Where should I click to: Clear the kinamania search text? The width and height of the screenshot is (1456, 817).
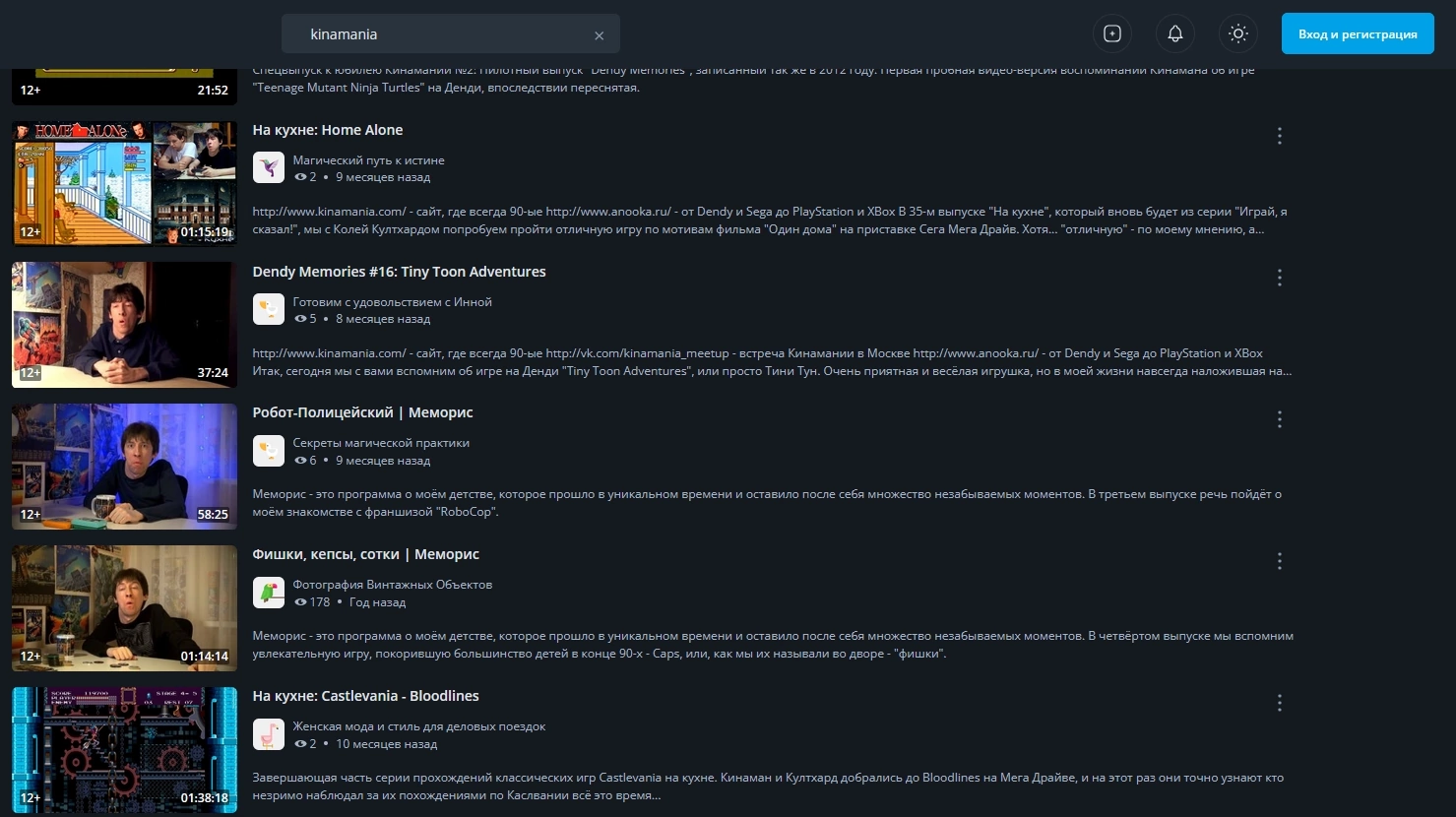point(599,35)
